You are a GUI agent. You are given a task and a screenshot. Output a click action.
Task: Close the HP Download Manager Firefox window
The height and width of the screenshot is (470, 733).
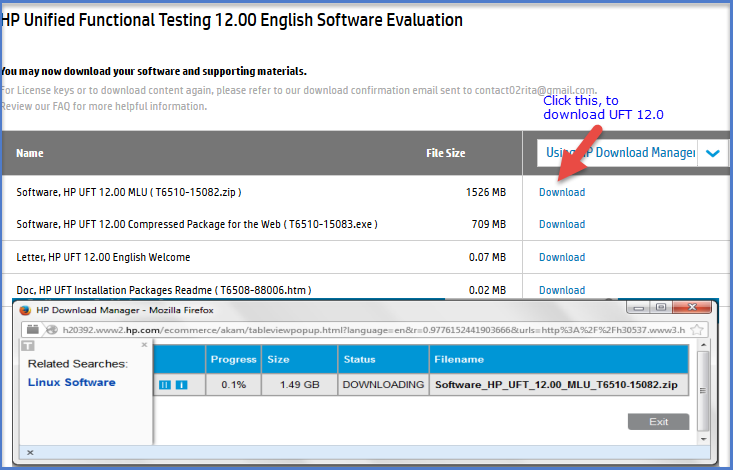tap(692, 307)
